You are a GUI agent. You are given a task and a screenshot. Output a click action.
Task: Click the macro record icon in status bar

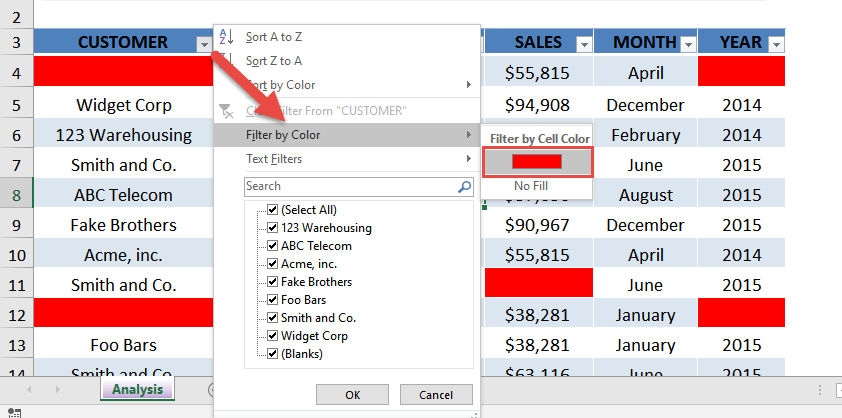15,413
